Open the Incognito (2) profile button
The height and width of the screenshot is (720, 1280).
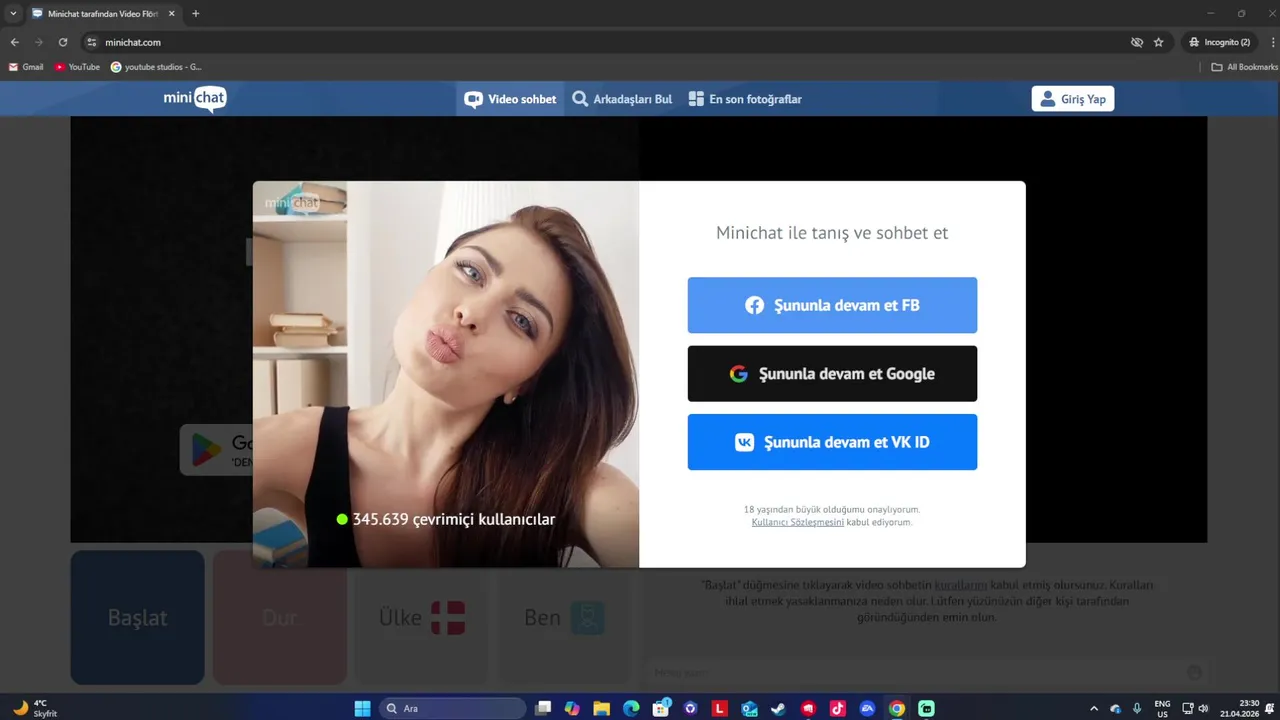tap(1219, 42)
